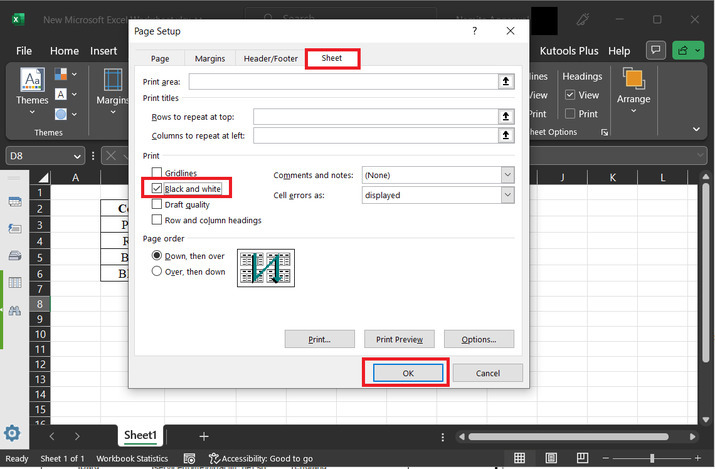This screenshot has height=469, width=715.
Task: Click the Print area input field
Action: 343,82
